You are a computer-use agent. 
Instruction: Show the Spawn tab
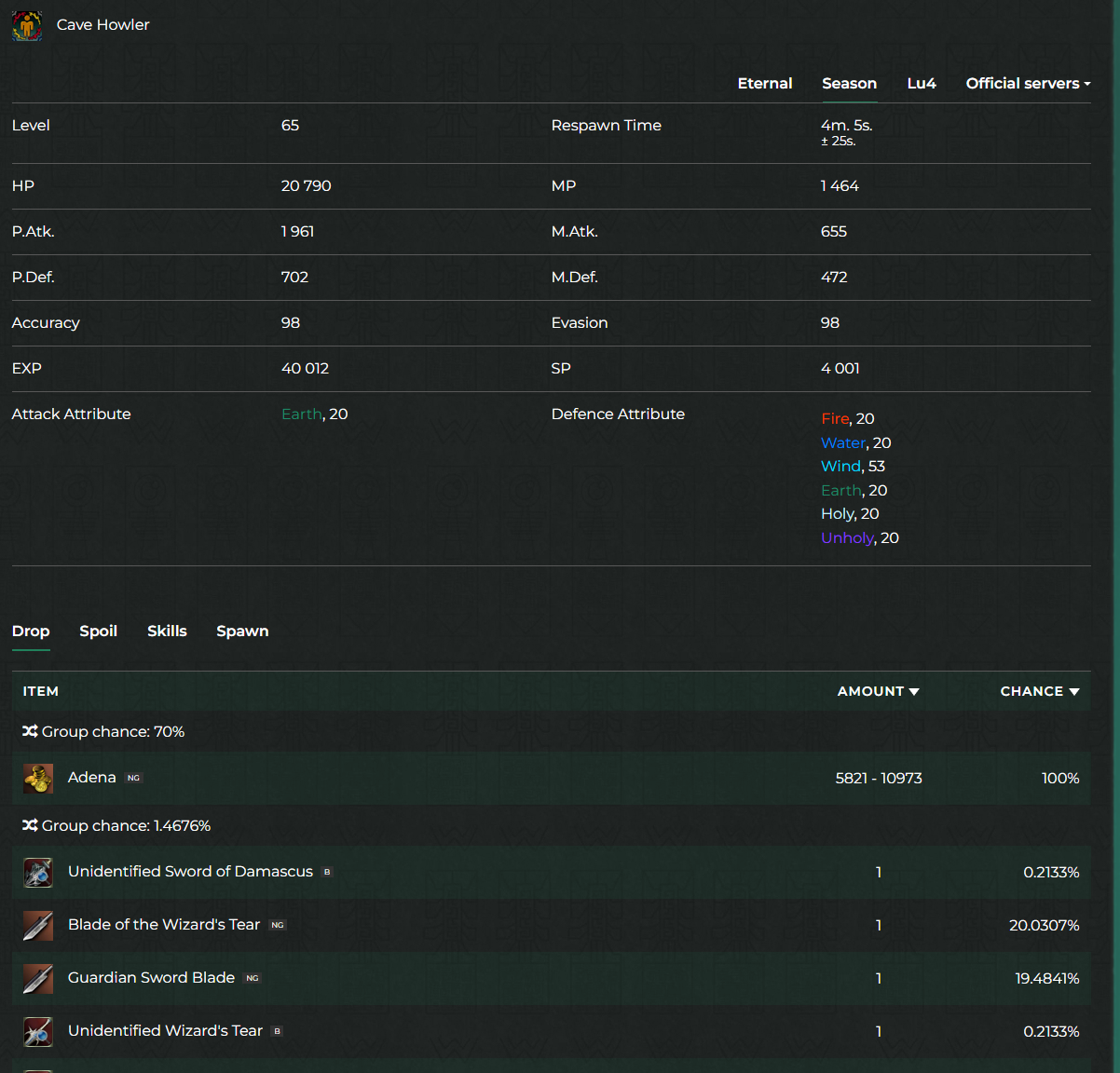[x=242, y=632]
